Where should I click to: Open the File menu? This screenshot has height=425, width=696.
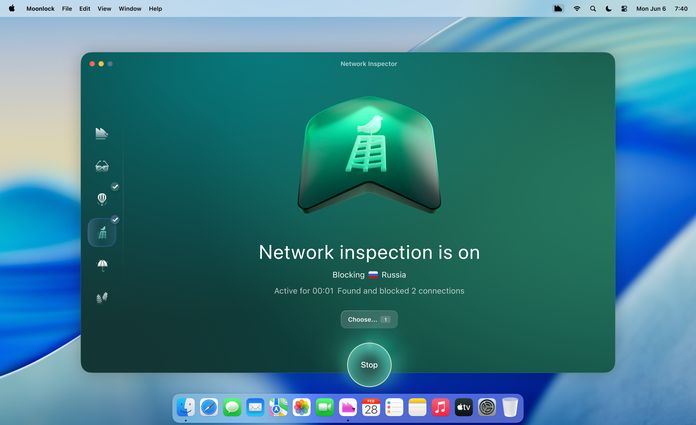point(67,8)
